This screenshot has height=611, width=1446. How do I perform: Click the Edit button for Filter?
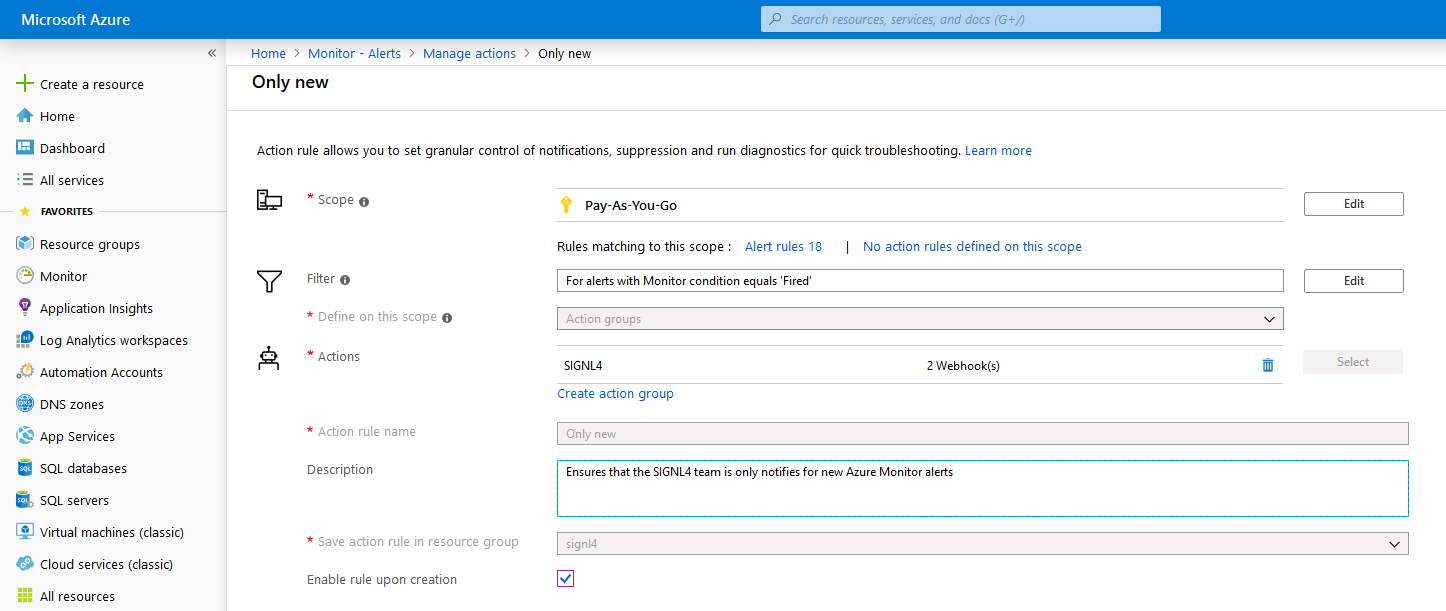click(x=1354, y=281)
